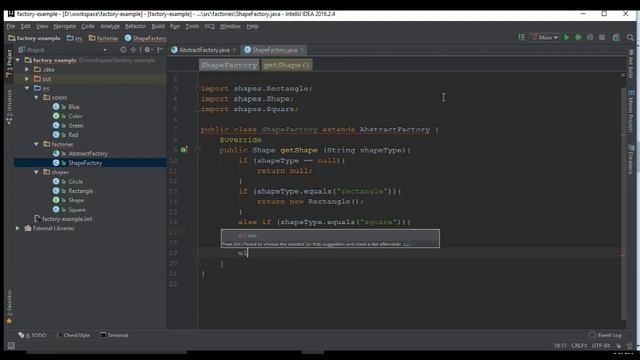The height and width of the screenshot is (360, 640).
Task: Open Search Everywhere magnifier icon
Action: [630, 38]
